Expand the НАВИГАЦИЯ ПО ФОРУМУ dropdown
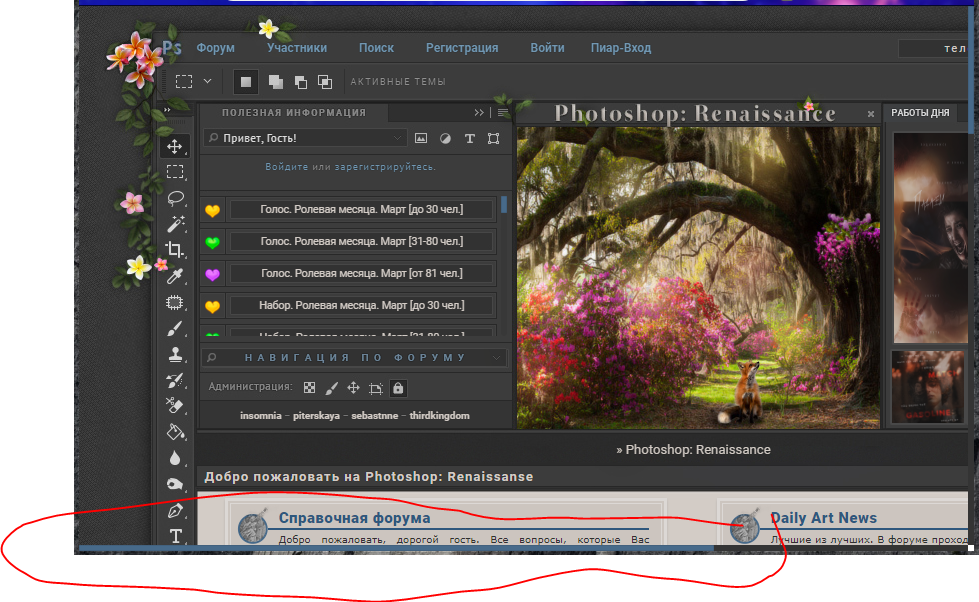The image size is (979, 602). pyautogui.click(x=497, y=358)
